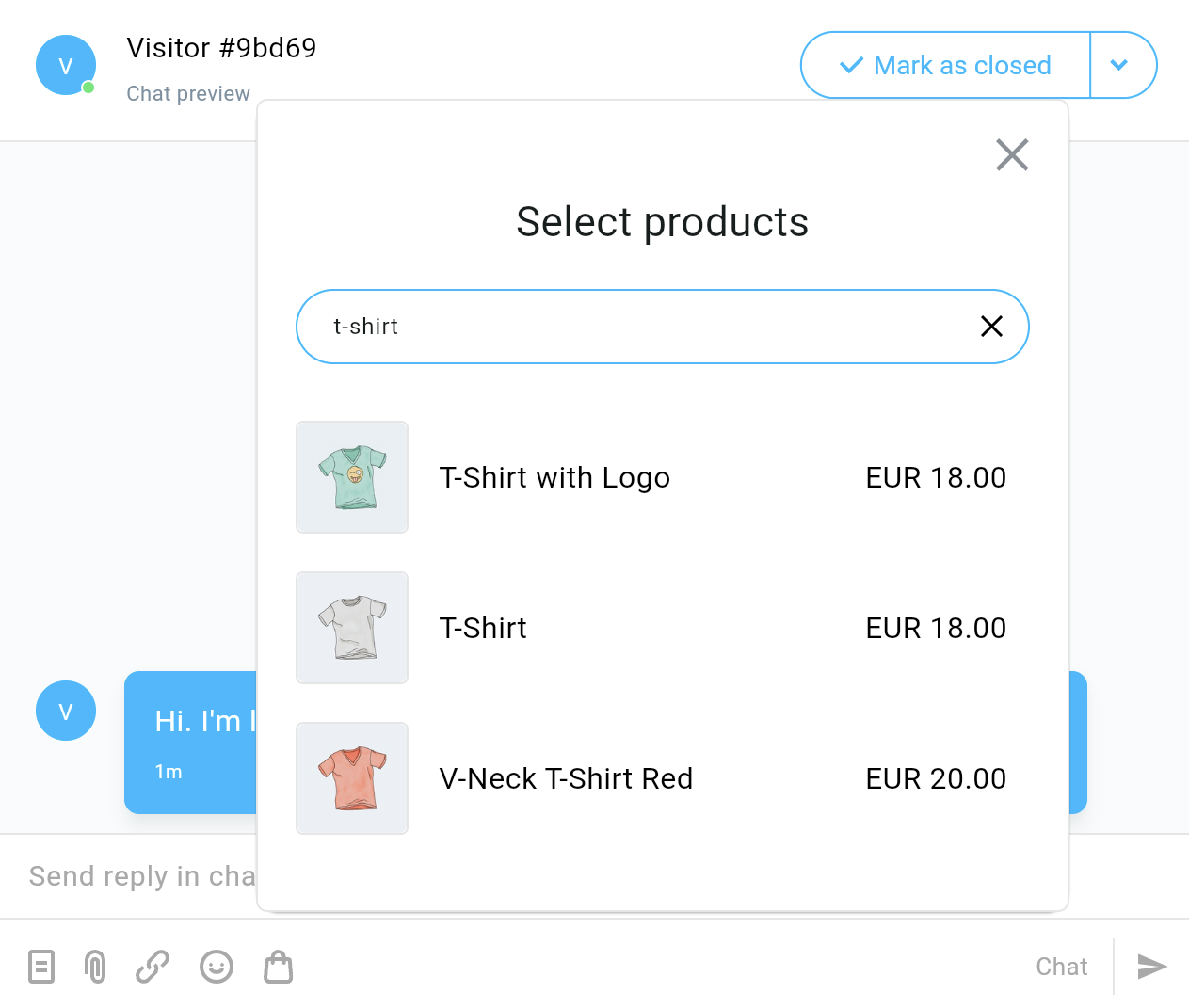This screenshot has width=1189, height=1008.
Task: Click the send message arrow icon
Action: [1151, 967]
